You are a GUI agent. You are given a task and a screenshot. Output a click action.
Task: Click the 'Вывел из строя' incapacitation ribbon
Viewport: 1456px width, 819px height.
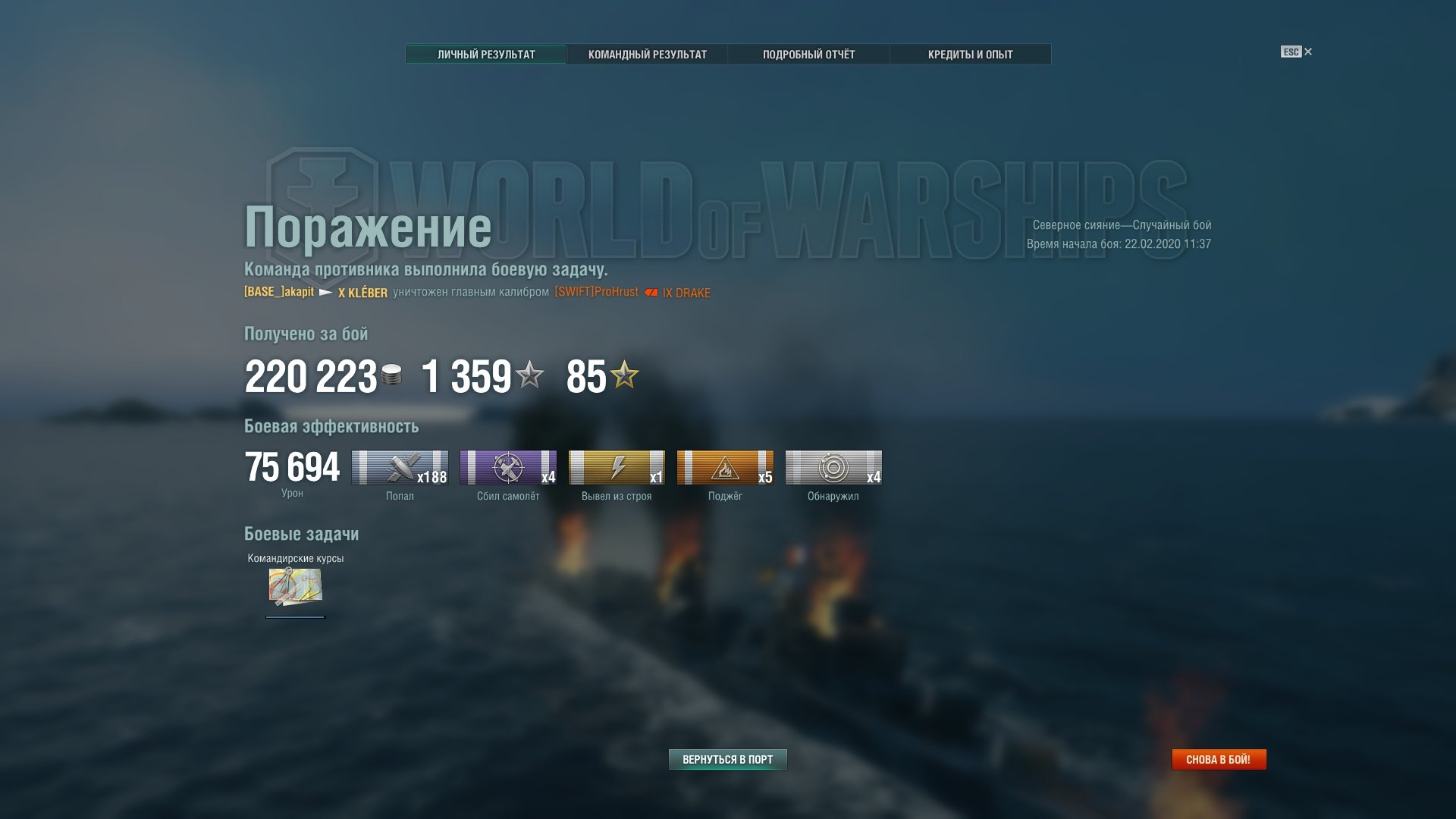(x=617, y=467)
